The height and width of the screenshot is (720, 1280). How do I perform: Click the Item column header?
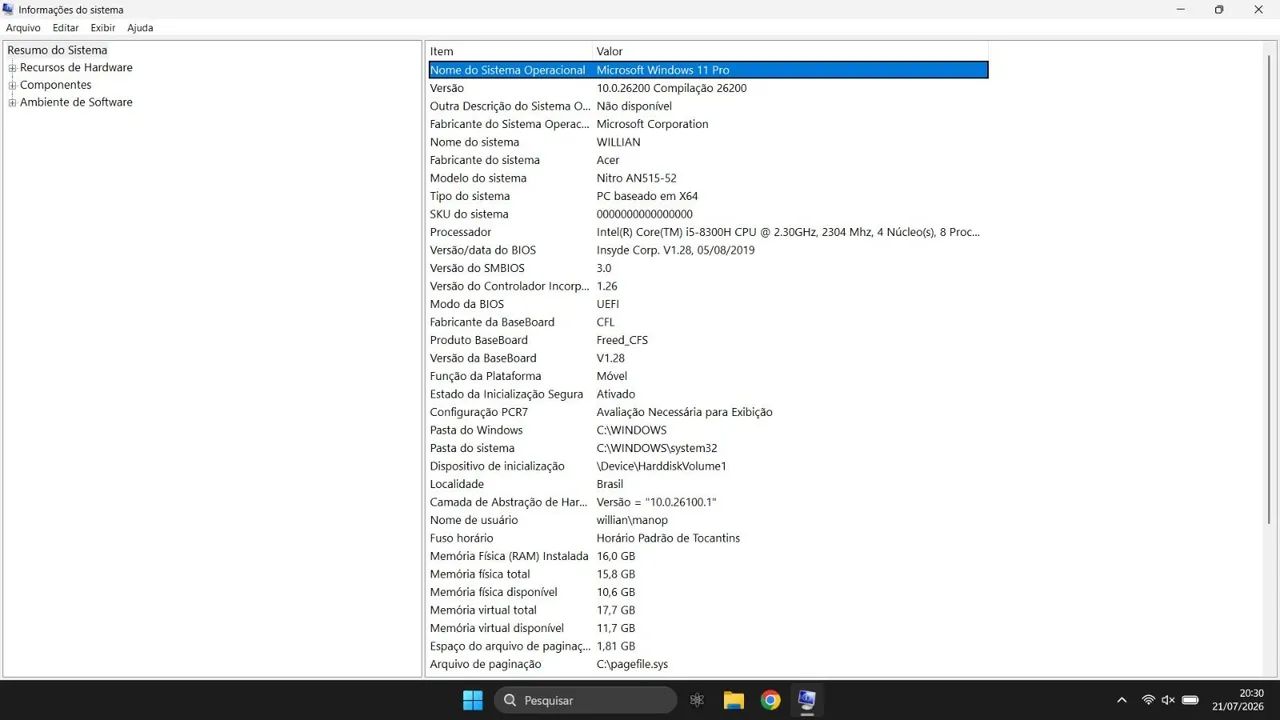pos(510,51)
